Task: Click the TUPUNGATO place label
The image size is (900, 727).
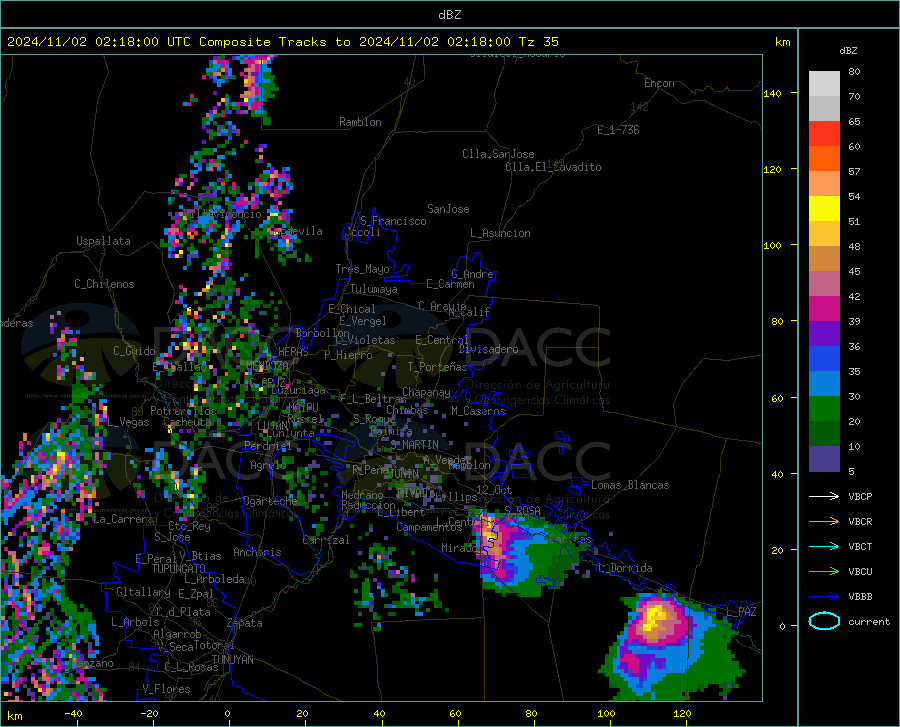Action: [x=179, y=569]
